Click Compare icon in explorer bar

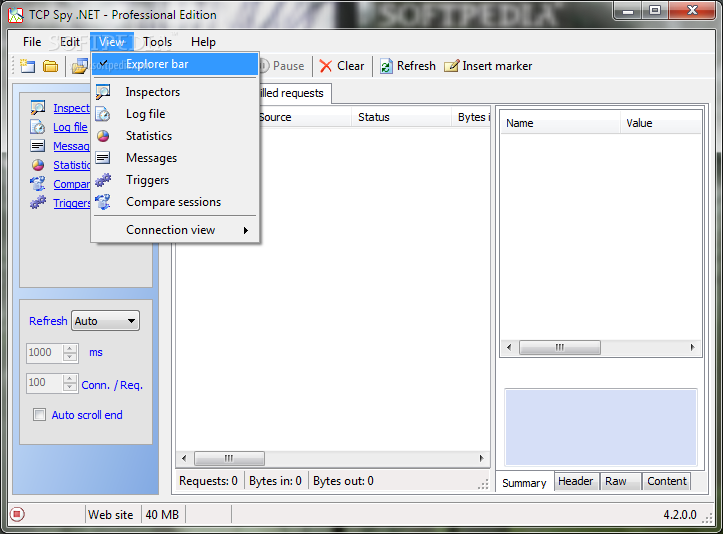pos(38,184)
